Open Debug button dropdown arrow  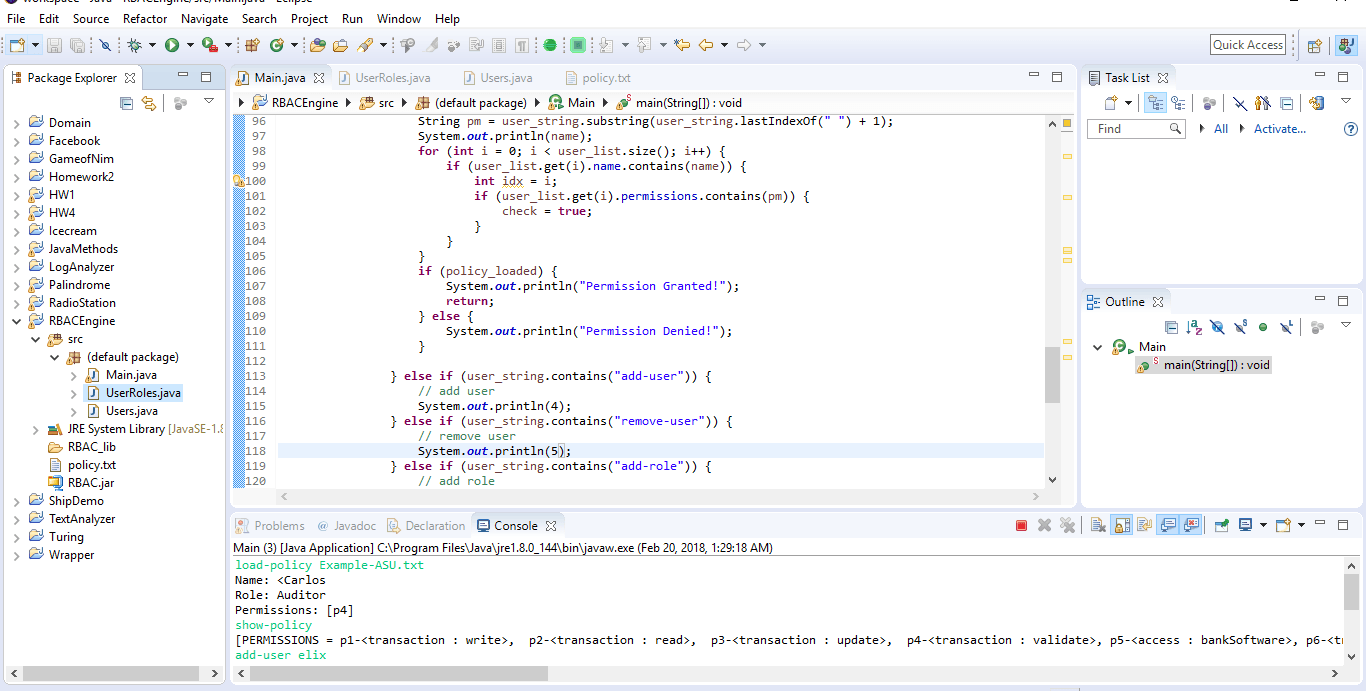pyautogui.click(x=152, y=45)
